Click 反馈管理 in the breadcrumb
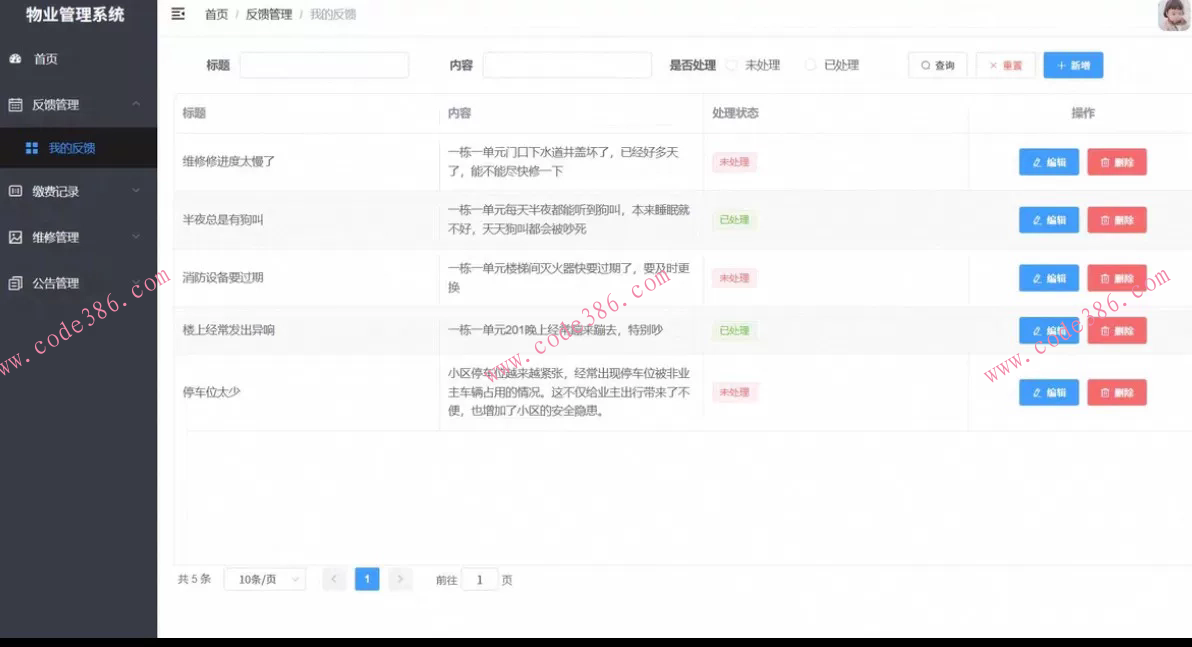 [x=268, y=14]
